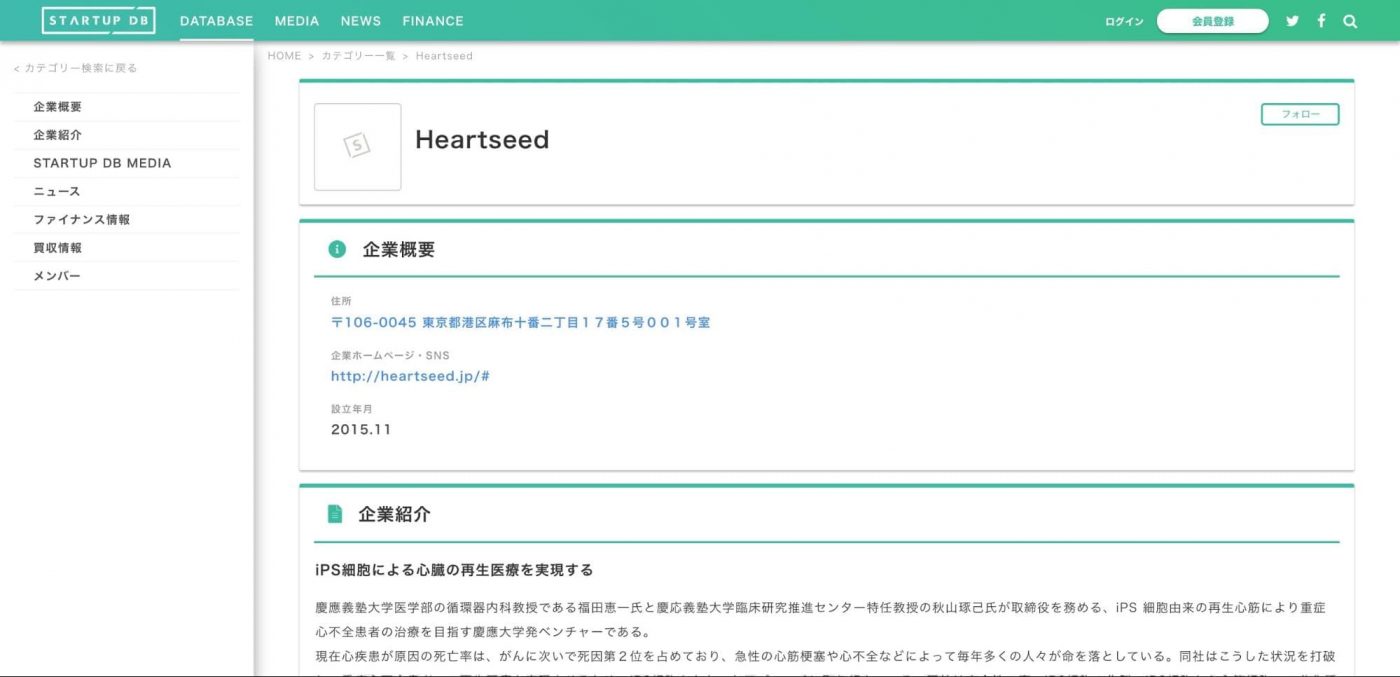Select 企業概要 in the left sidebar
This screenshot has width=1400, height=677.
58,107
